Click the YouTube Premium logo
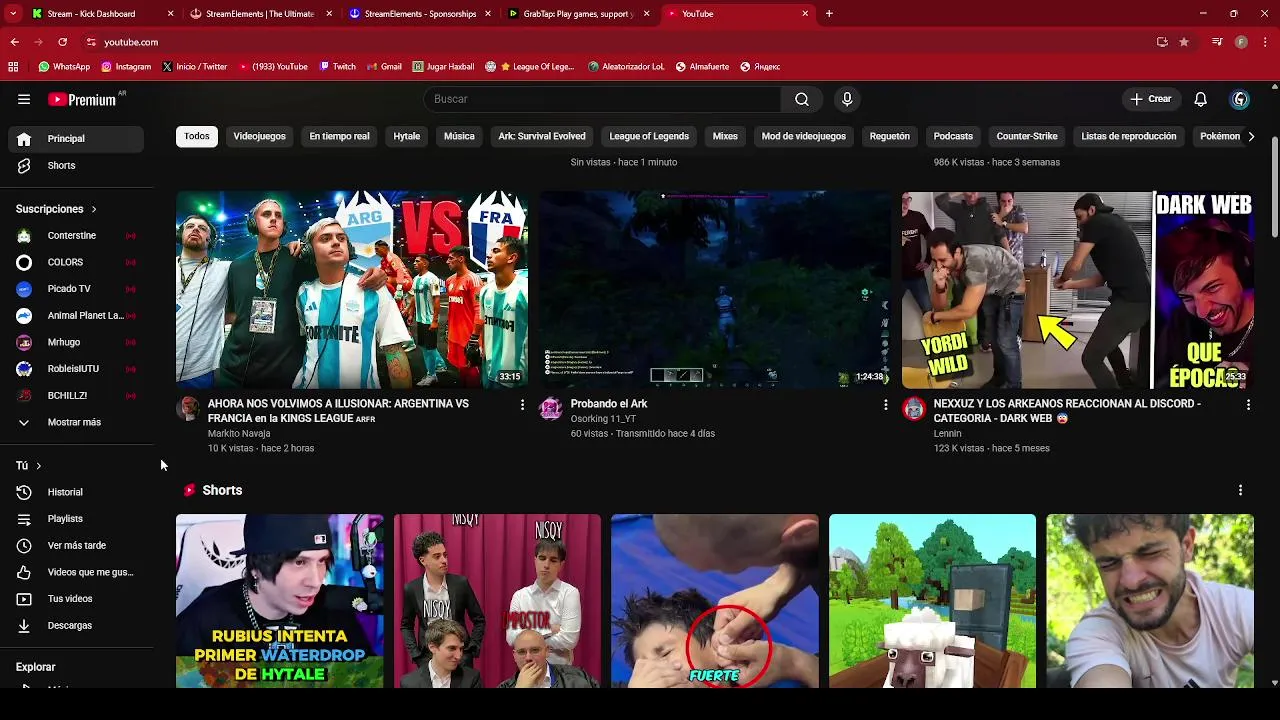The height and width of the screenshot is (720, 1280). [84, 99]
